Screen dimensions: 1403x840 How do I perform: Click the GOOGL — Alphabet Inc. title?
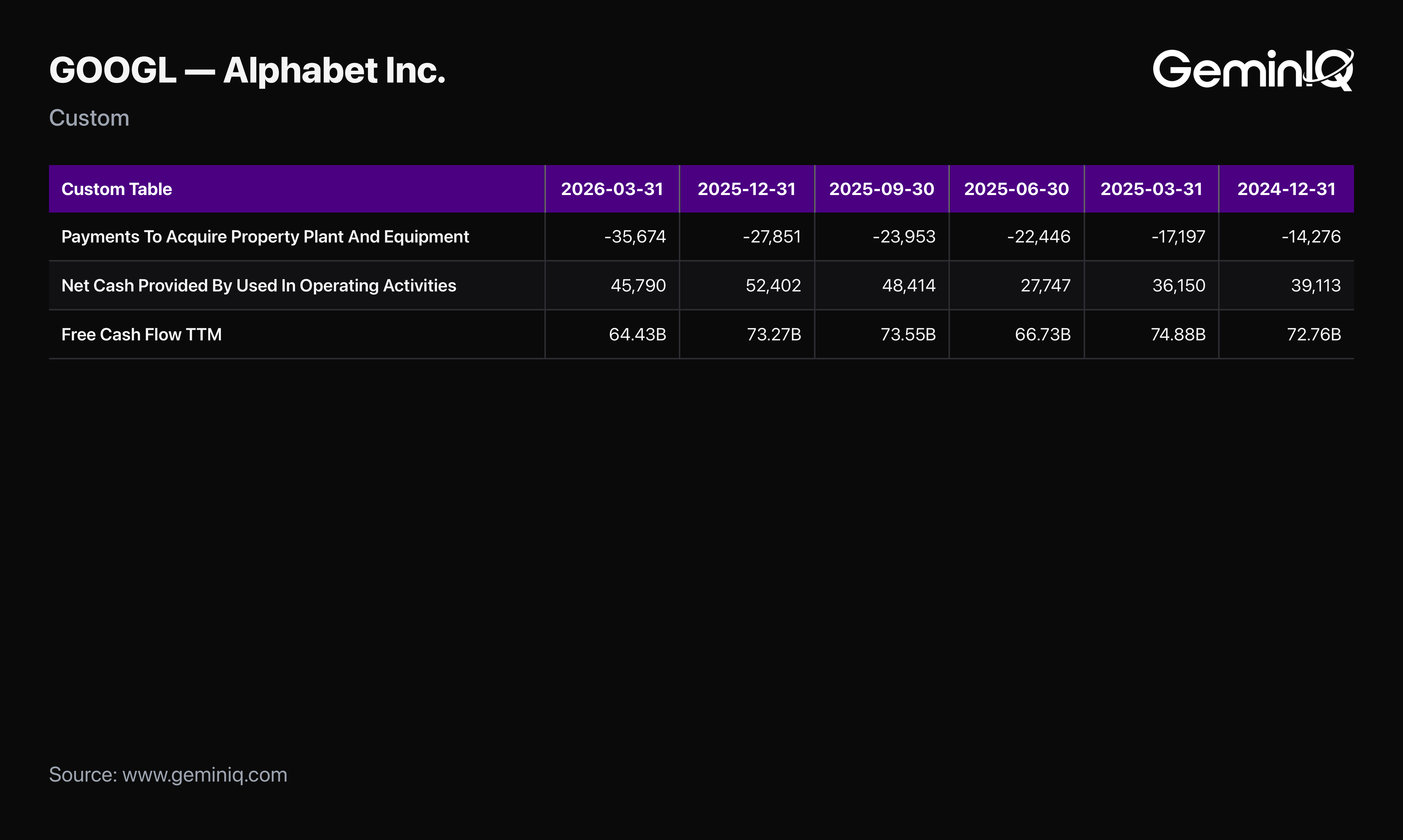click(x=247, y=71)
